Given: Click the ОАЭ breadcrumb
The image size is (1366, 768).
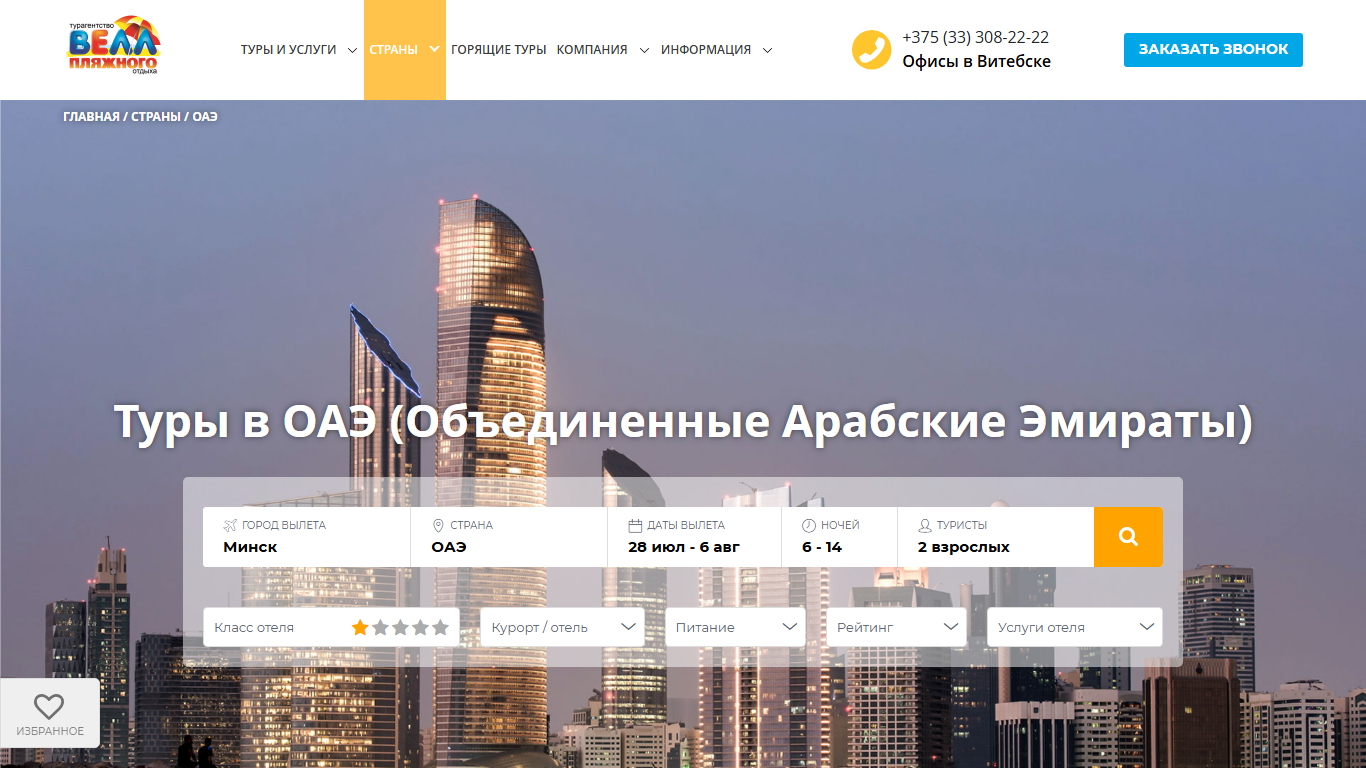Looking at the screenshot, I should click(205, 117).
